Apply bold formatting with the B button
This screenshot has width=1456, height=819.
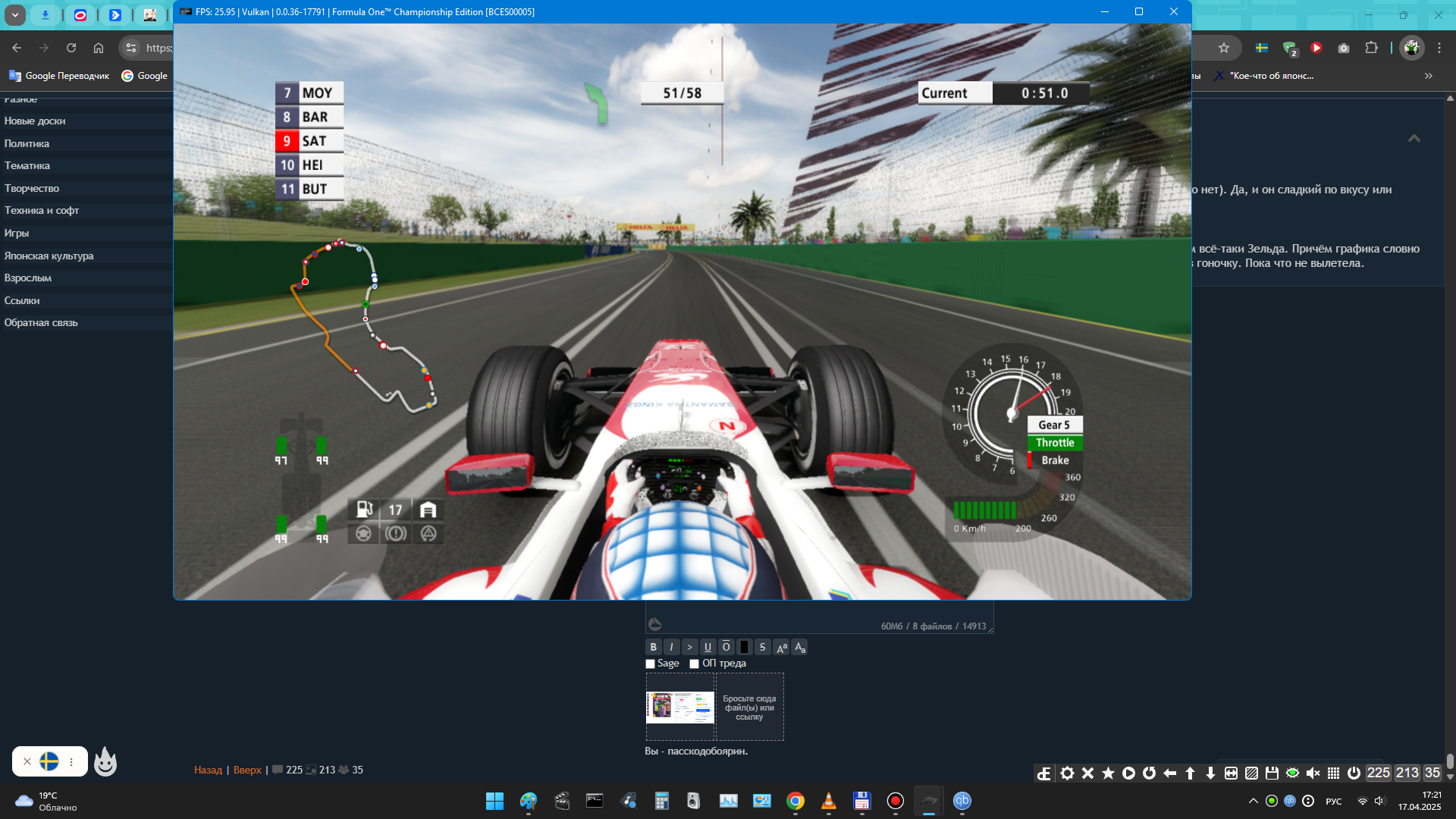pos(653,647)
